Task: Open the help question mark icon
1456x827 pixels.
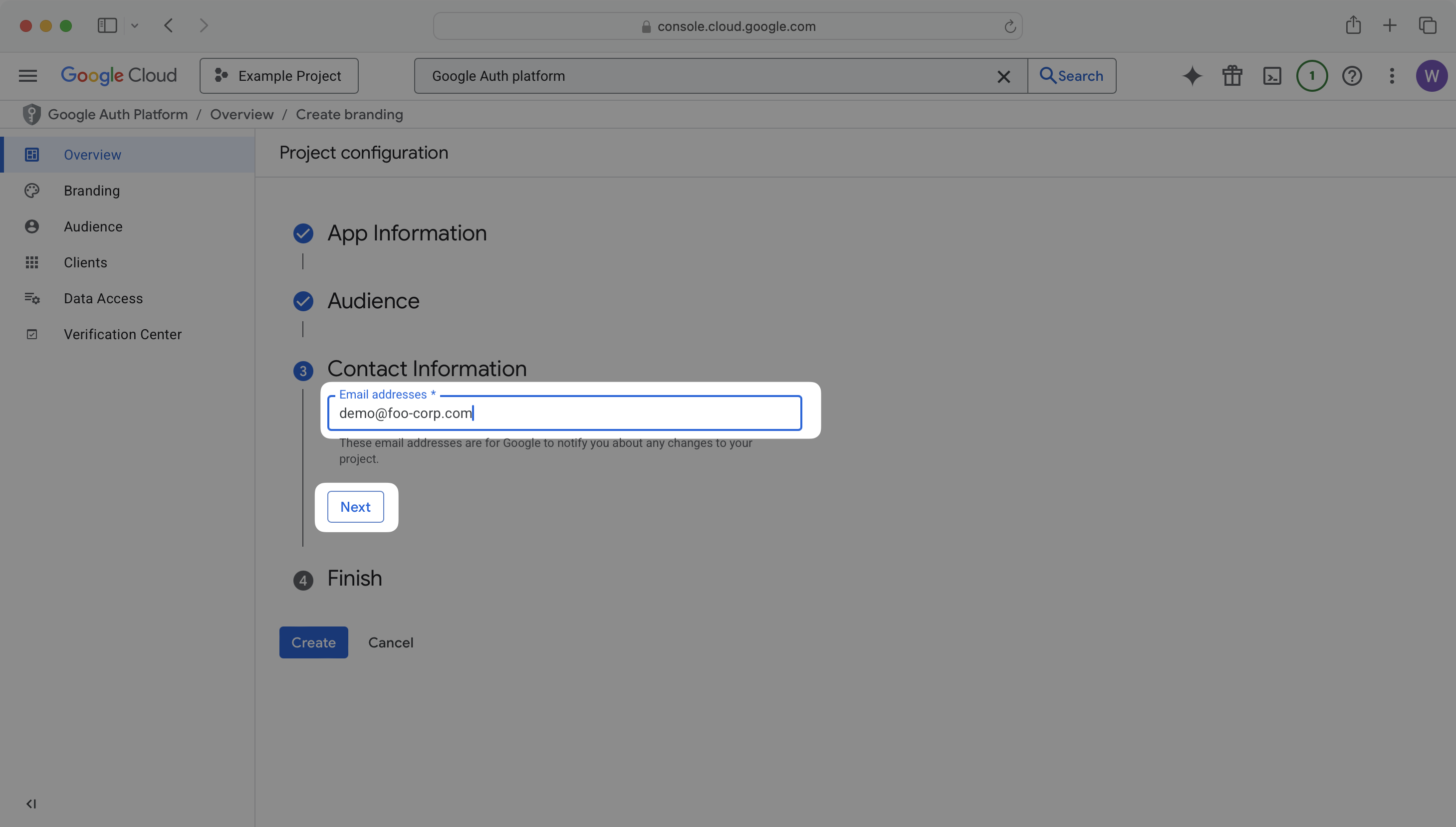Action: coord(1352,75)
